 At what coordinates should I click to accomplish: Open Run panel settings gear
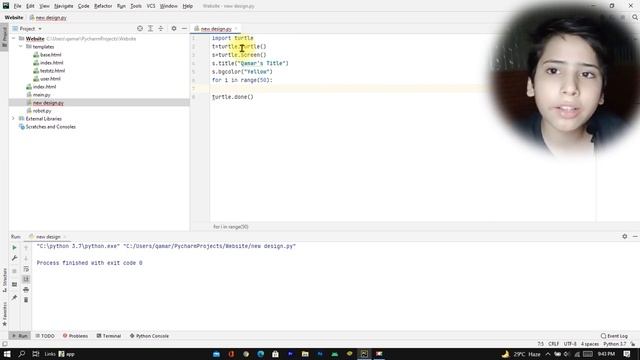point(624,236)
